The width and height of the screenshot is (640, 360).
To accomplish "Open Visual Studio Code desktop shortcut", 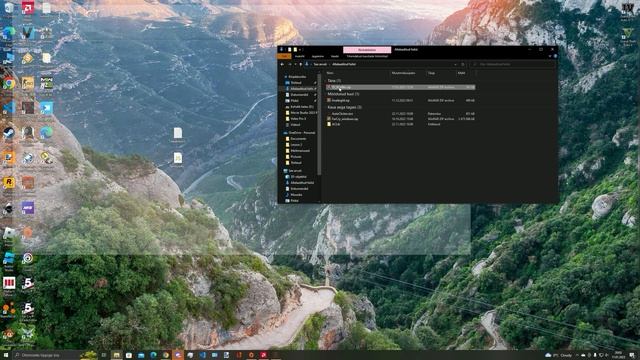I will [x=9, y=108].
